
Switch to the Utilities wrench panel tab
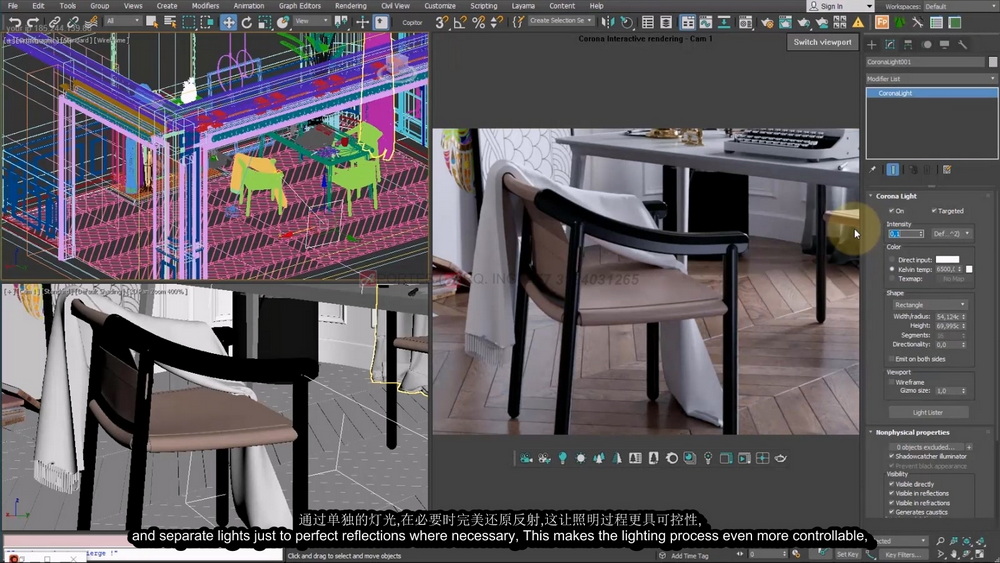(x=962, y=45)
